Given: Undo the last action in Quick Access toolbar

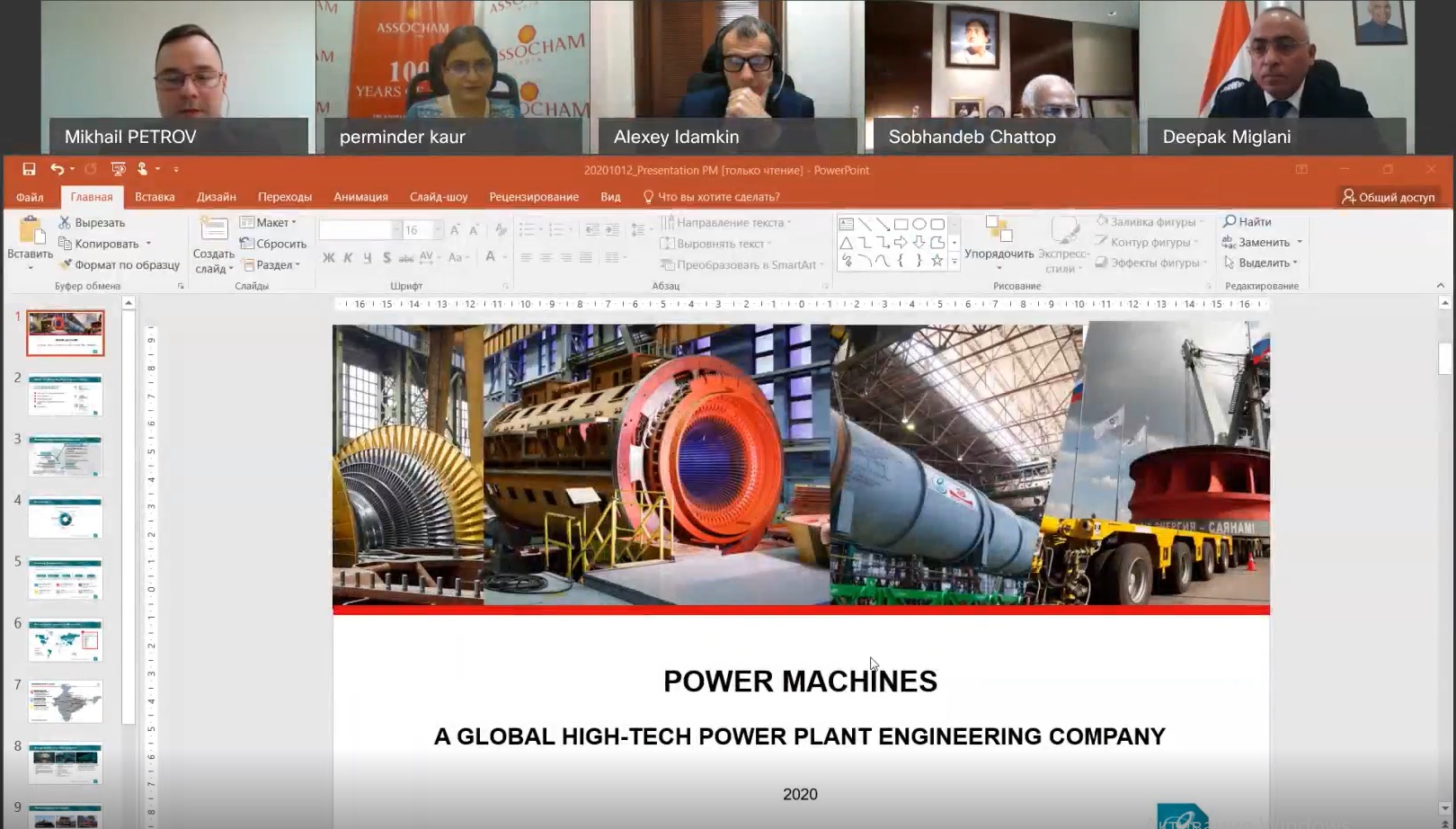Looking at the screenshot, I should [57, 169].
